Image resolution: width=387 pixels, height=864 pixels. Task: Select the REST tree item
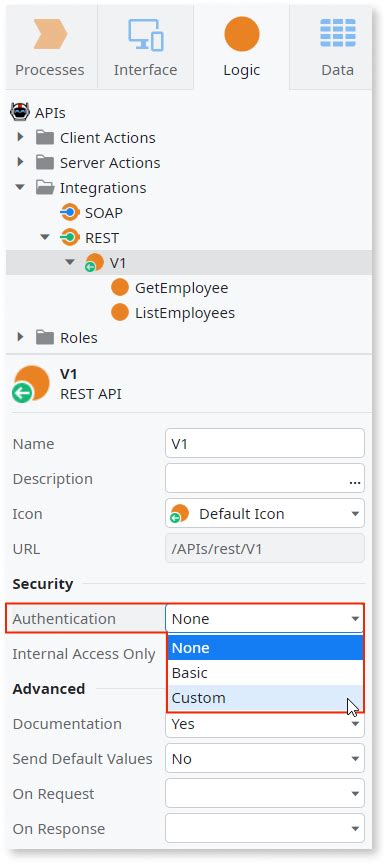coord(102,238)
